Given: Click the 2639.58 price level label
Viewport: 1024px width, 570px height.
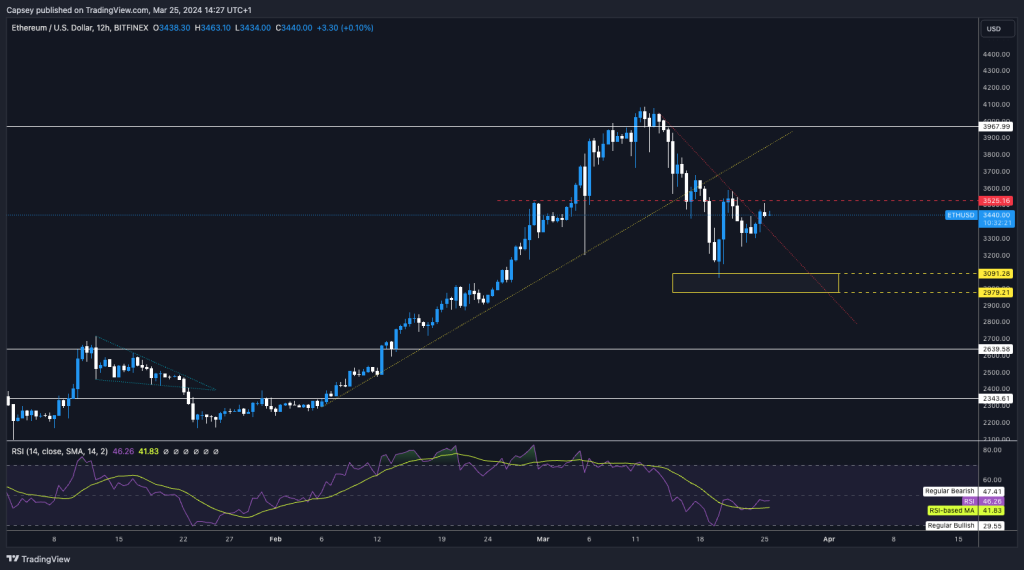Looking at the screenshot, I should click(x=996, y=349).
